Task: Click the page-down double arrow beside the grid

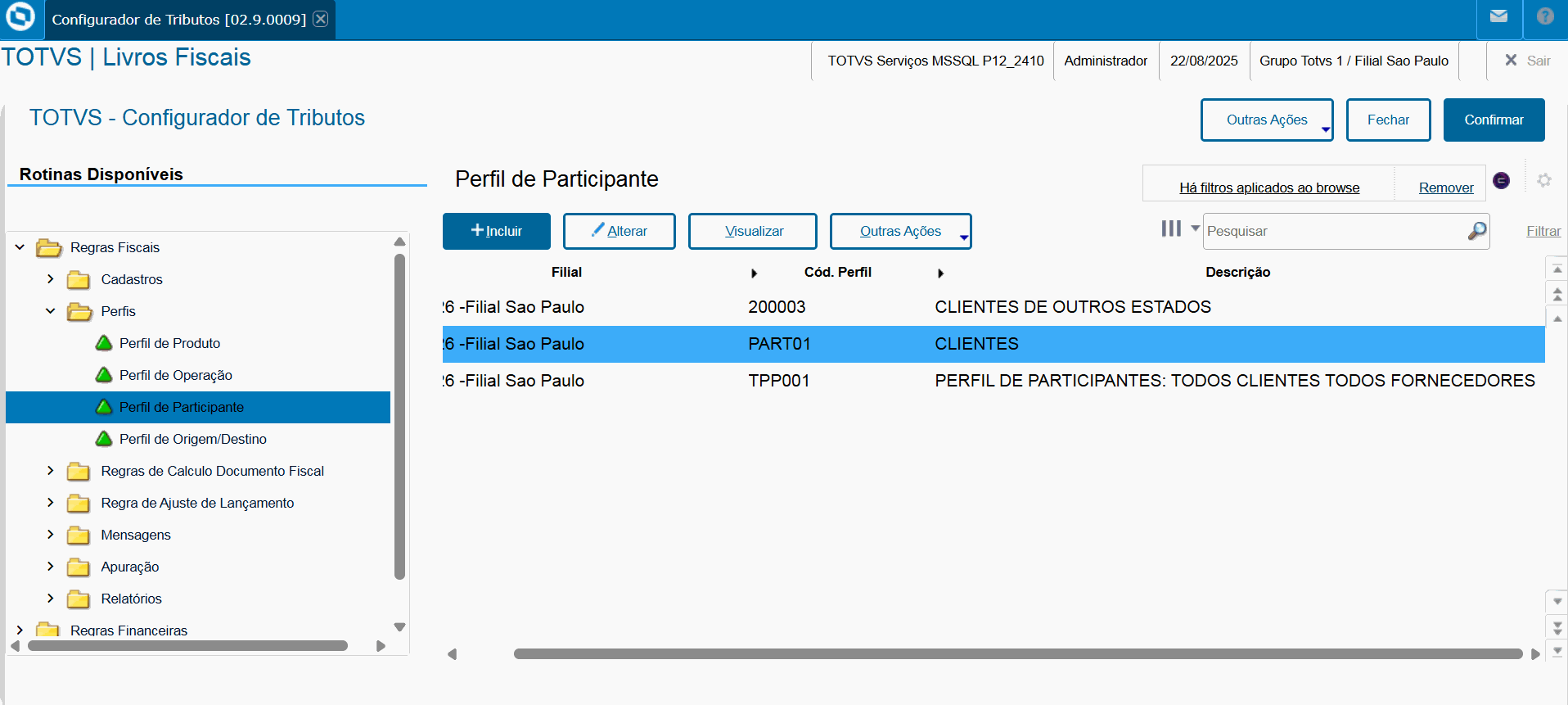Action: point(1557,627)
